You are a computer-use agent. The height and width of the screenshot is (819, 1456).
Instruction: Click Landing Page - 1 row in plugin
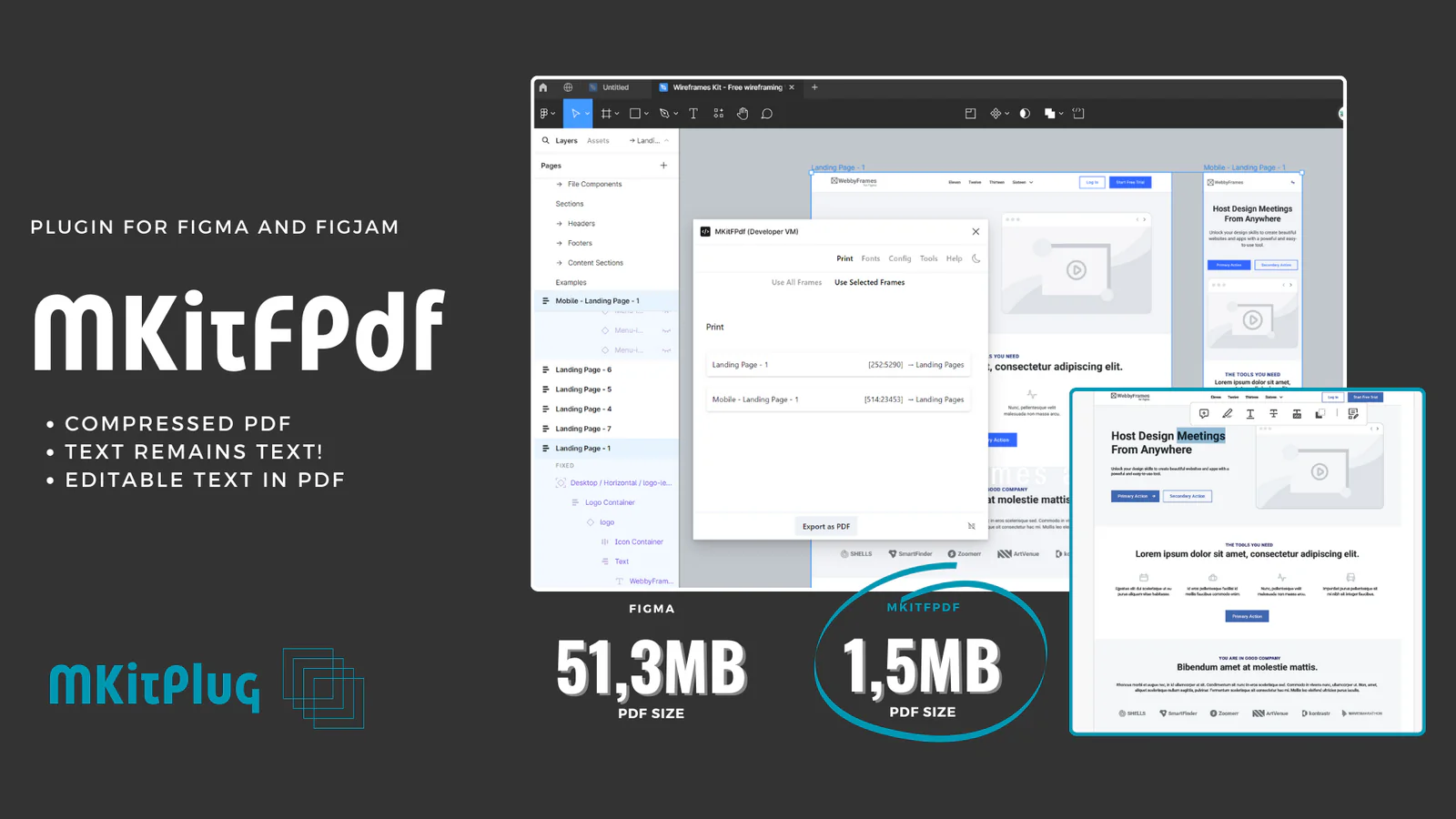coord(838,365)
